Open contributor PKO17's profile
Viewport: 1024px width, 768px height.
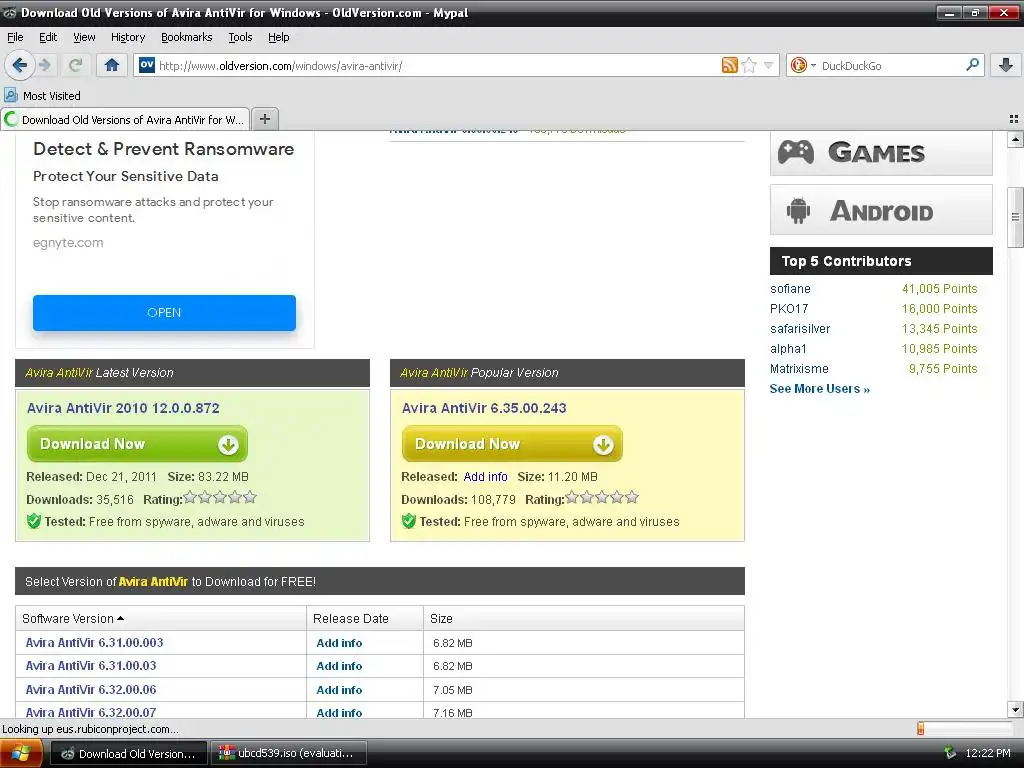(x=789, y=308)
